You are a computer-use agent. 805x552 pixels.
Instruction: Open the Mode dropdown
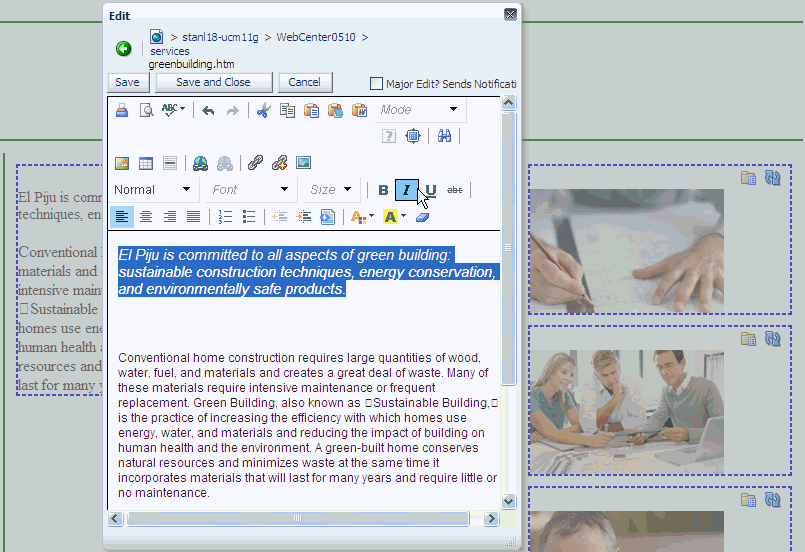click(420, 109)
